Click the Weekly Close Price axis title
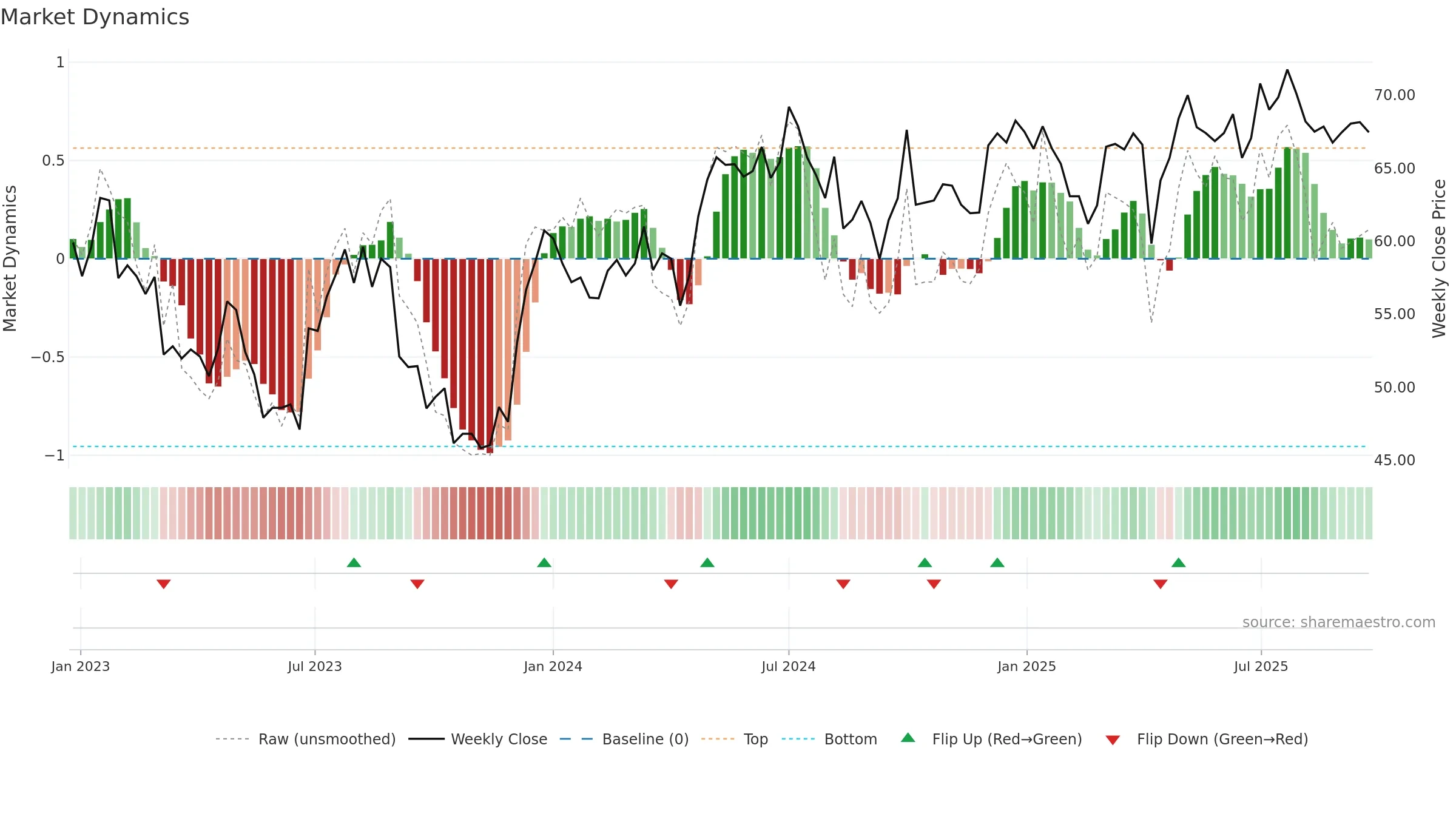 pos(1439,258)
